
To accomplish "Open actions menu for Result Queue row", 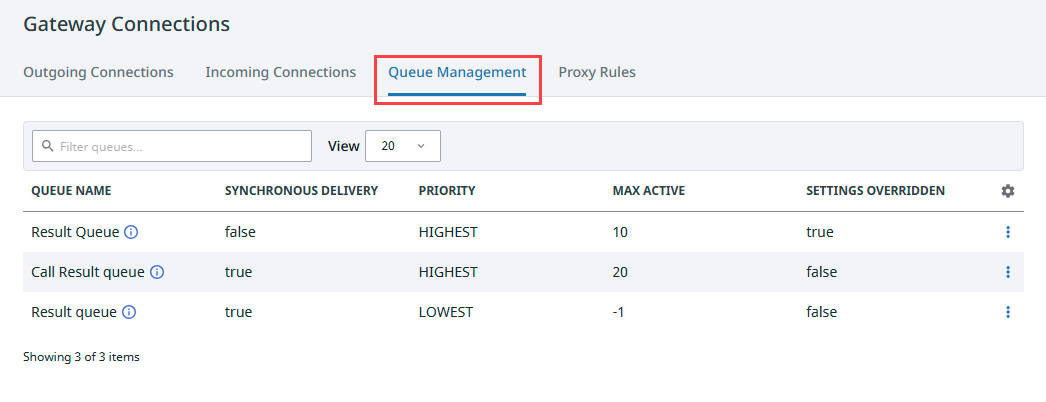I will point(1008,232).
